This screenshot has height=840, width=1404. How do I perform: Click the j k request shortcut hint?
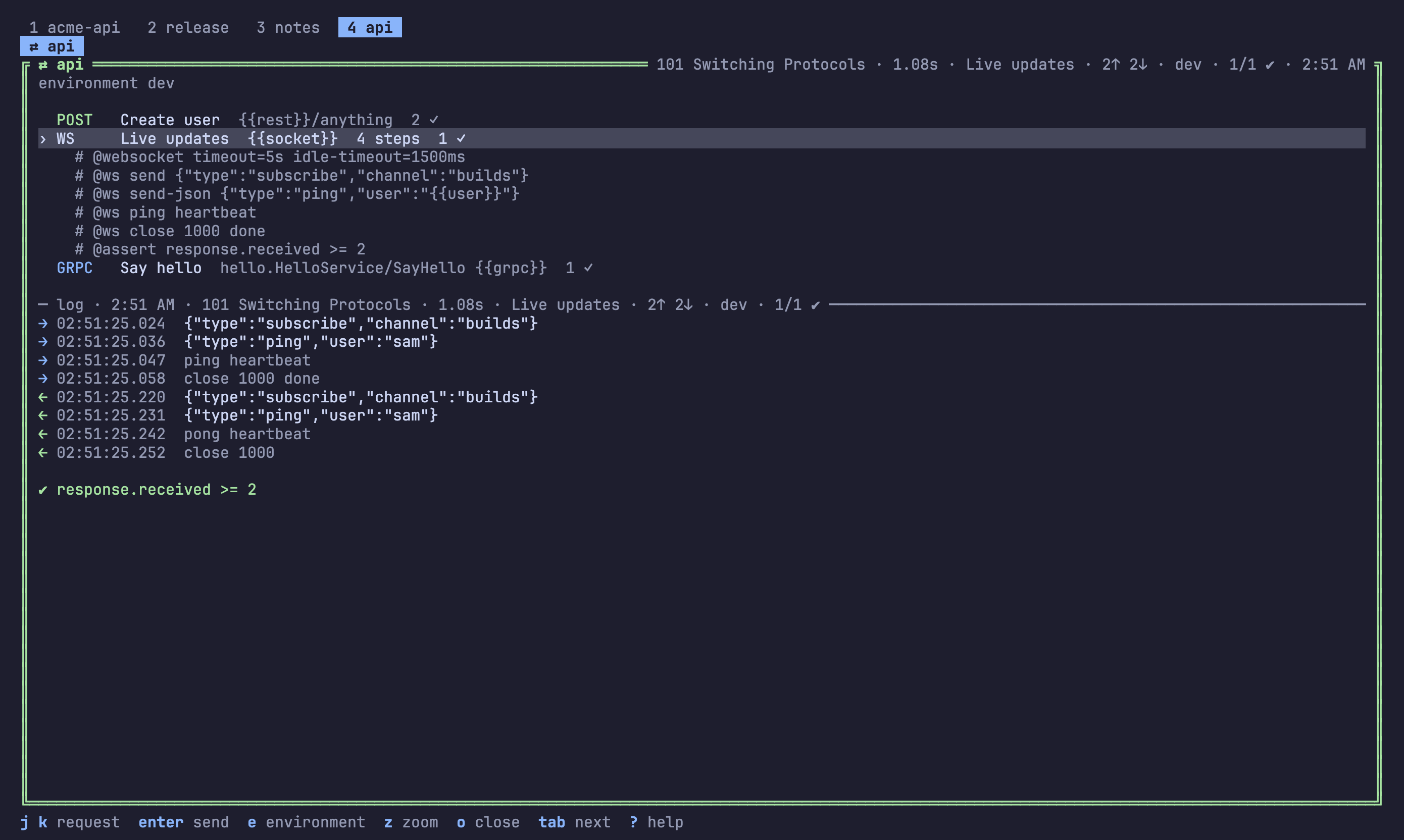[x=70, y=822]
